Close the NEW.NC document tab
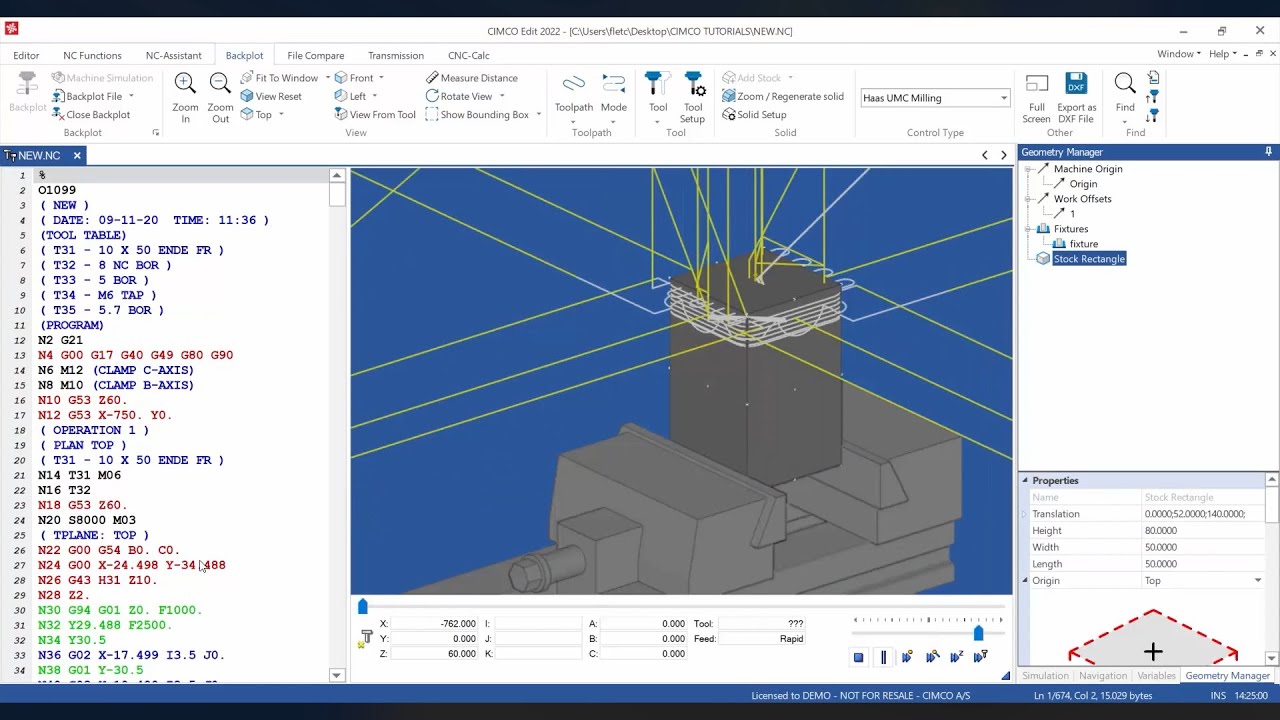 [x=76, y=155]
